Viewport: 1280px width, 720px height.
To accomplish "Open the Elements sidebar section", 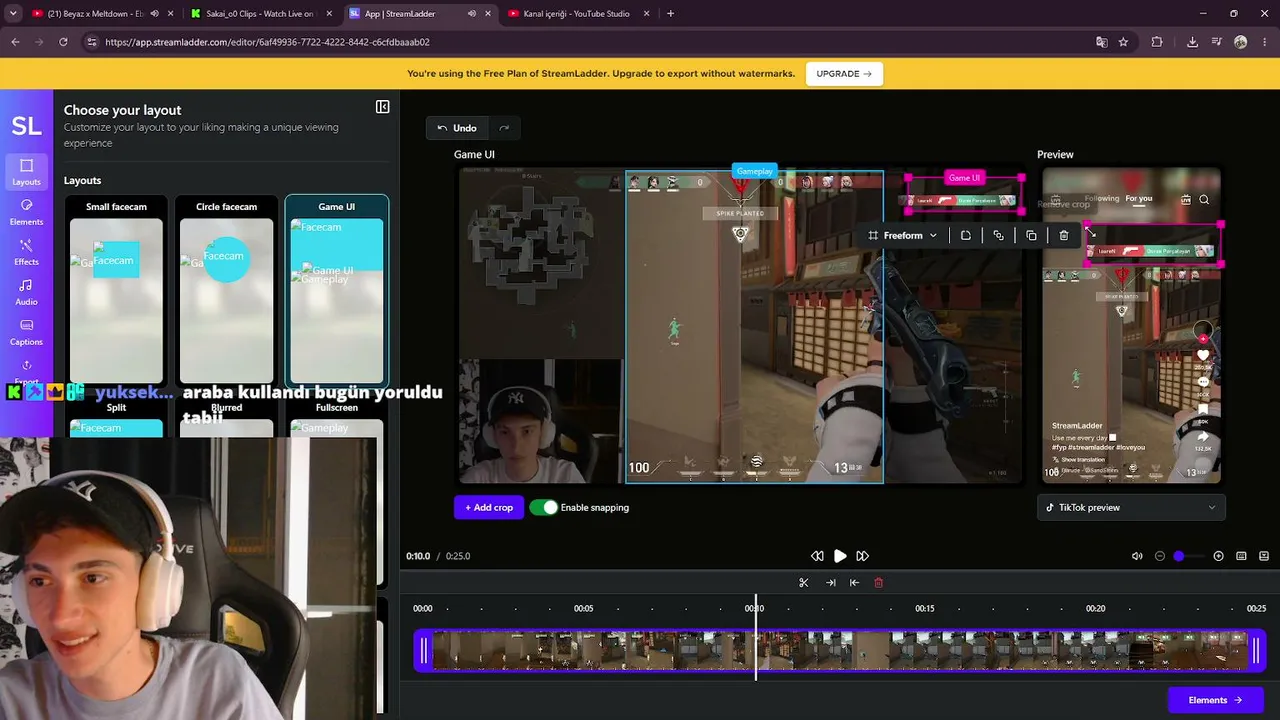I will [x=26, y=211].
